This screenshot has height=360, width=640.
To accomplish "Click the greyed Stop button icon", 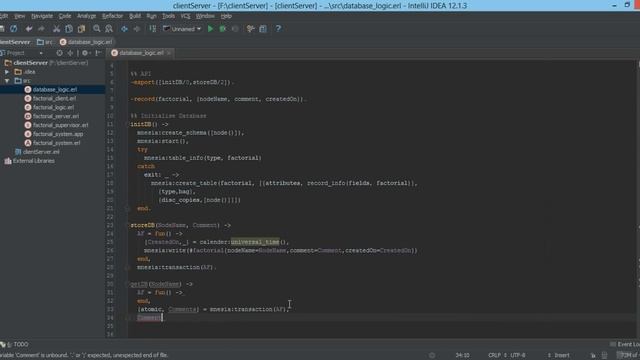I will pos(235,29).
